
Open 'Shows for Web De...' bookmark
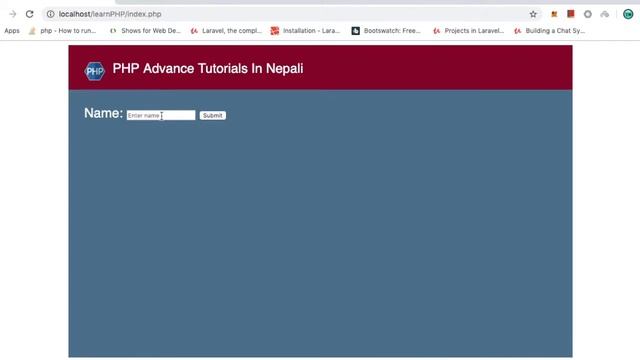pos(145,31)
